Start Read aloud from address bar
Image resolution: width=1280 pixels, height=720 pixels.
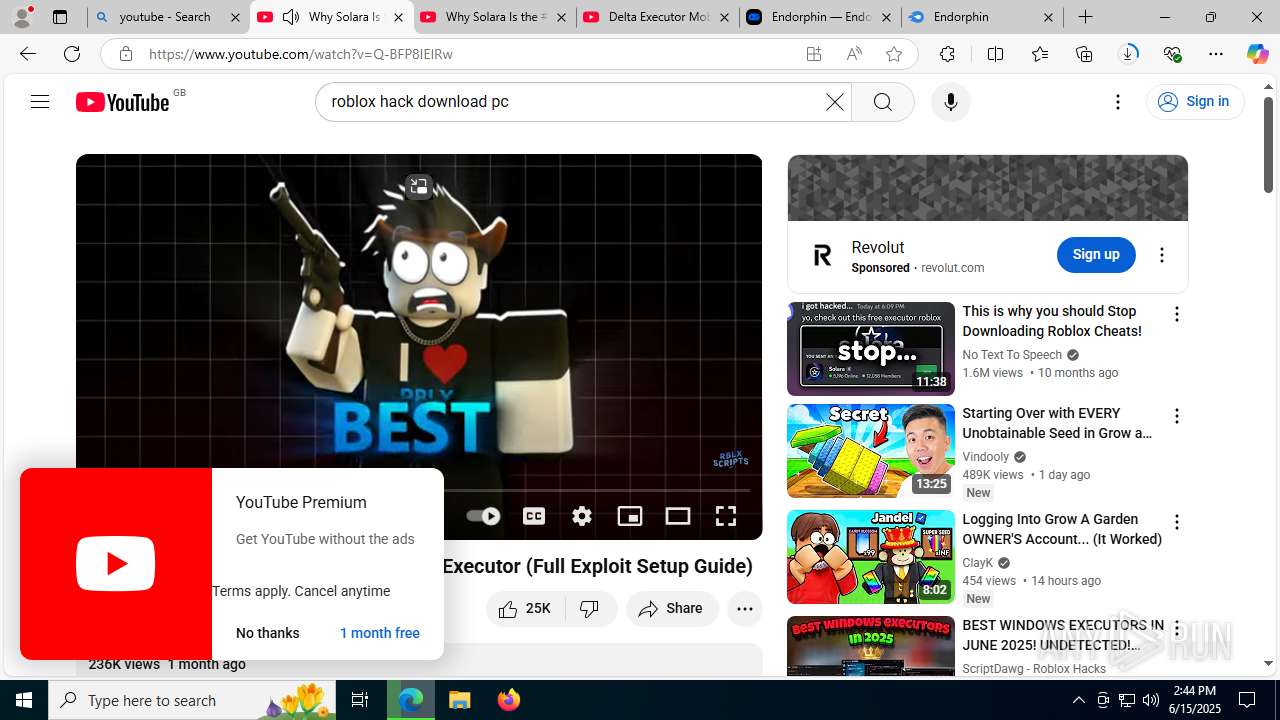(x=854, y=54)
